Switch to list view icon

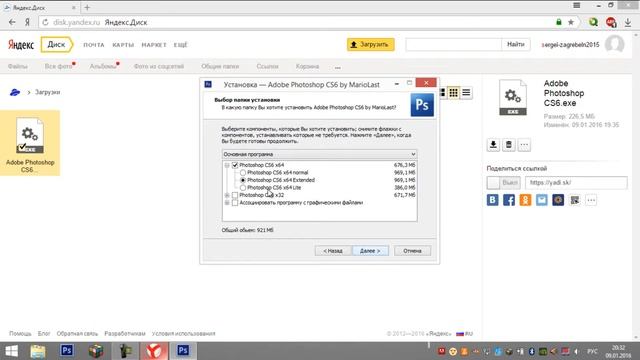point(466,93)
